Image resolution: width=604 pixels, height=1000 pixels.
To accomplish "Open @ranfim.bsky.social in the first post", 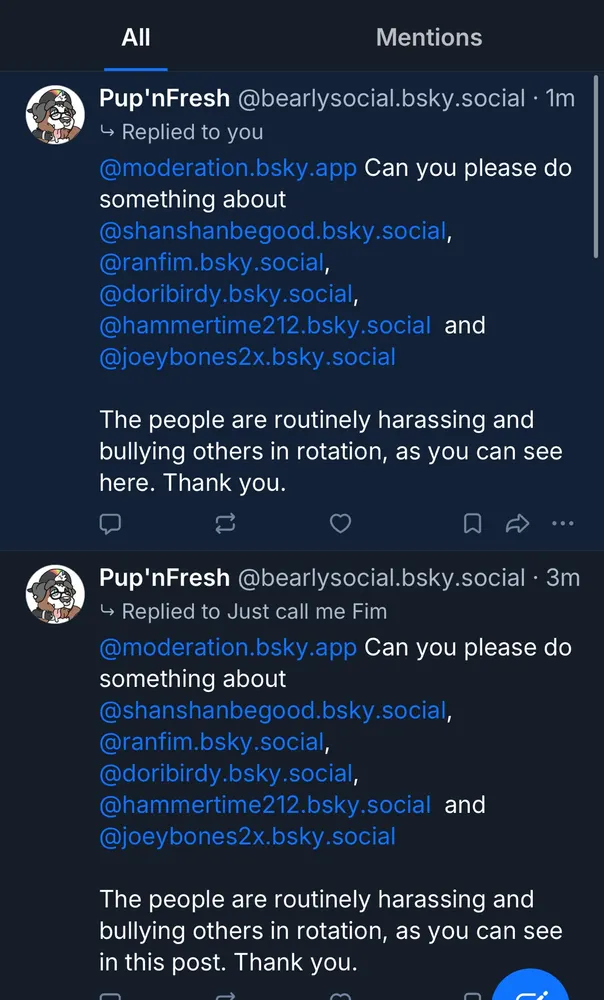I will [212, 263].
